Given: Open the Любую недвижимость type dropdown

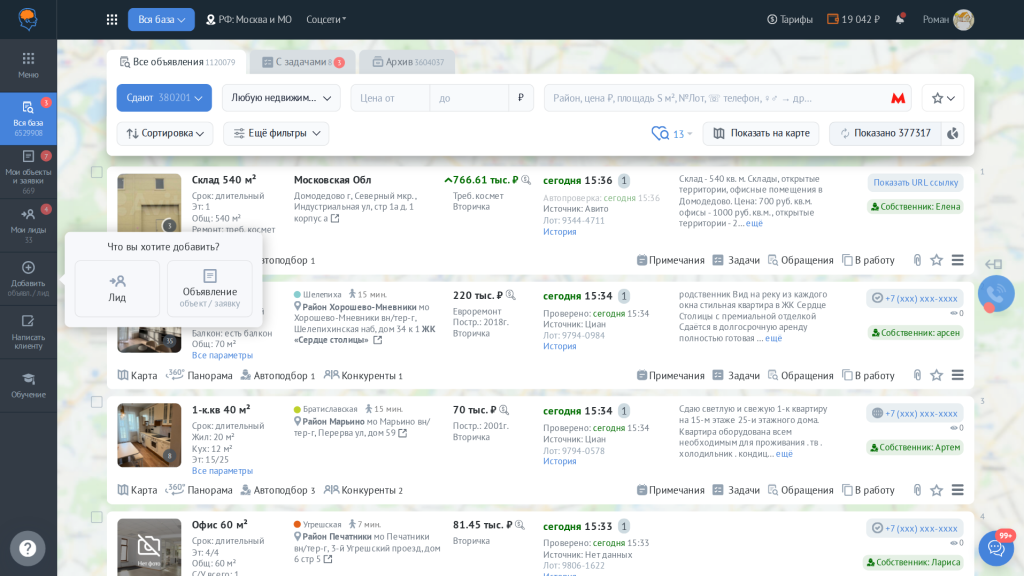Looking at the screenshot, I should [281, 98].
